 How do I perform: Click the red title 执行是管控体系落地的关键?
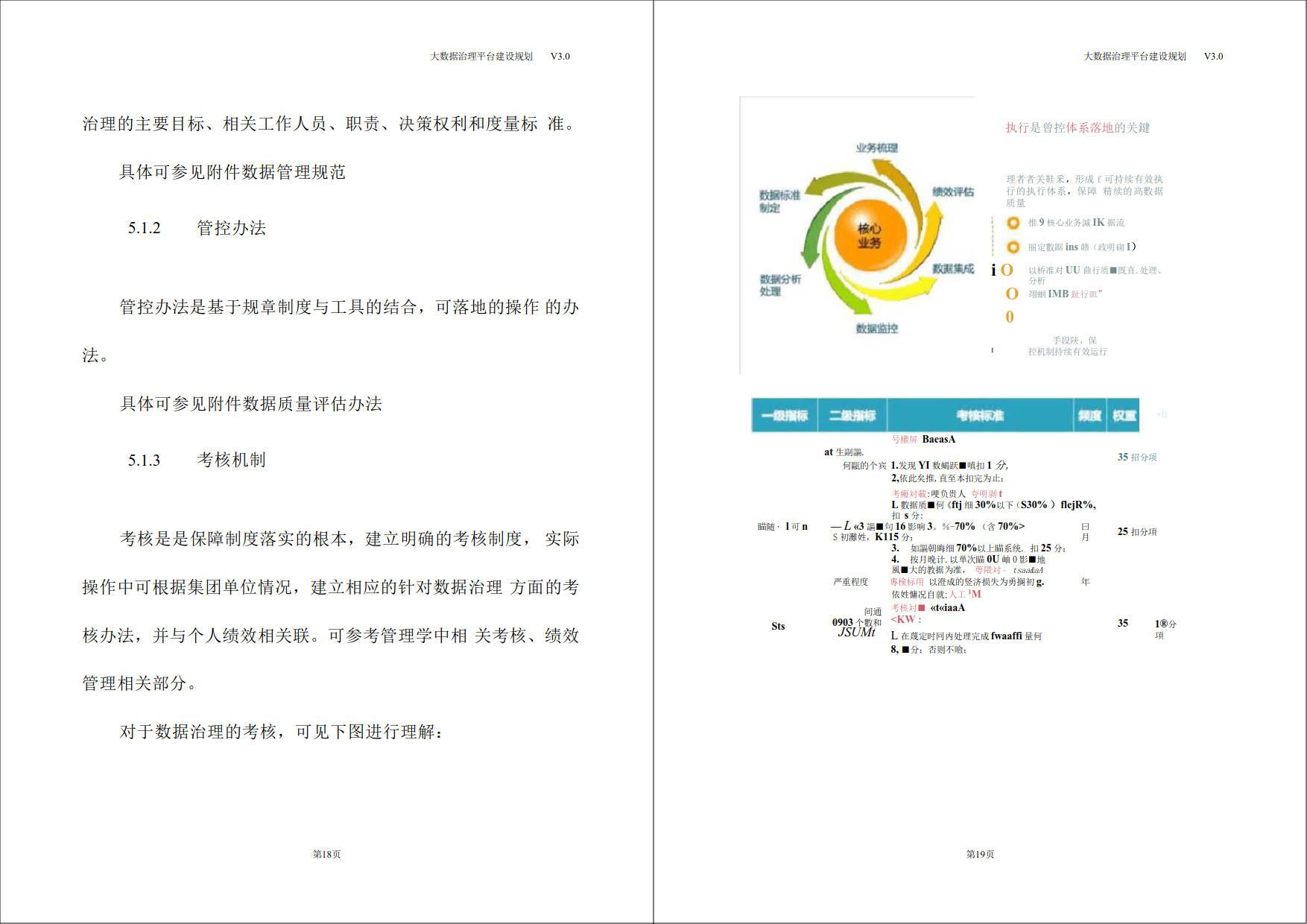1077,127
